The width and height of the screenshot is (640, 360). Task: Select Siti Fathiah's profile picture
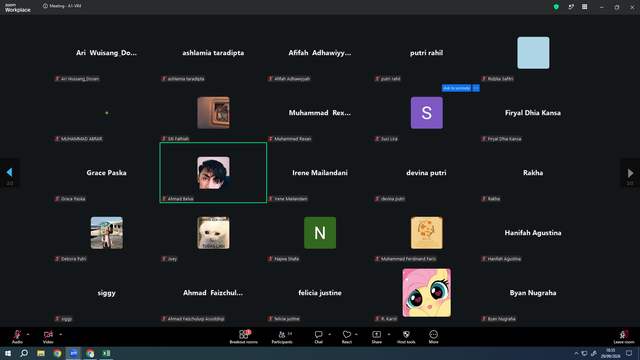[213, 113]
